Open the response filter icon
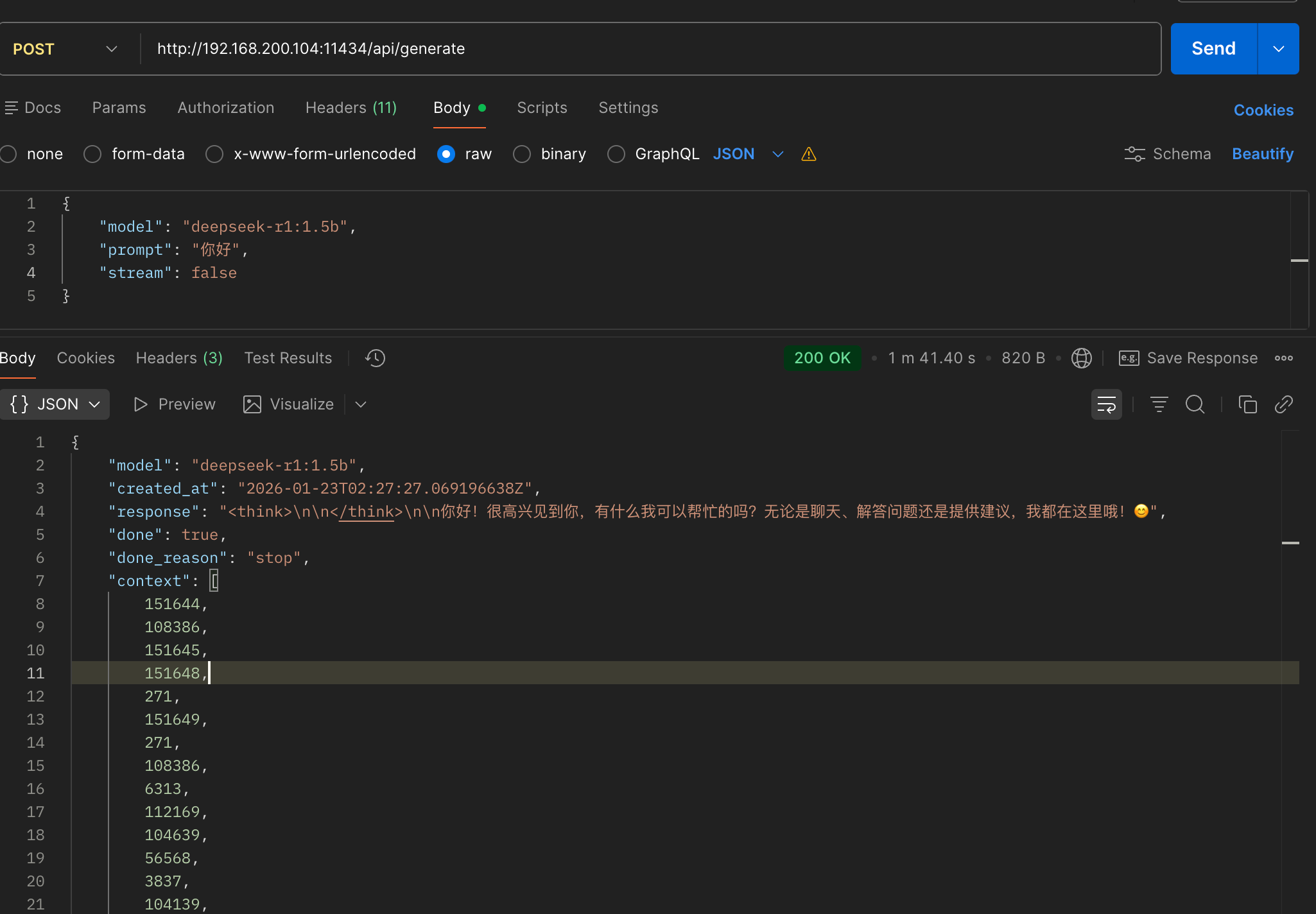Viewport: 1316px width, 914px height. click(1159, 404)
